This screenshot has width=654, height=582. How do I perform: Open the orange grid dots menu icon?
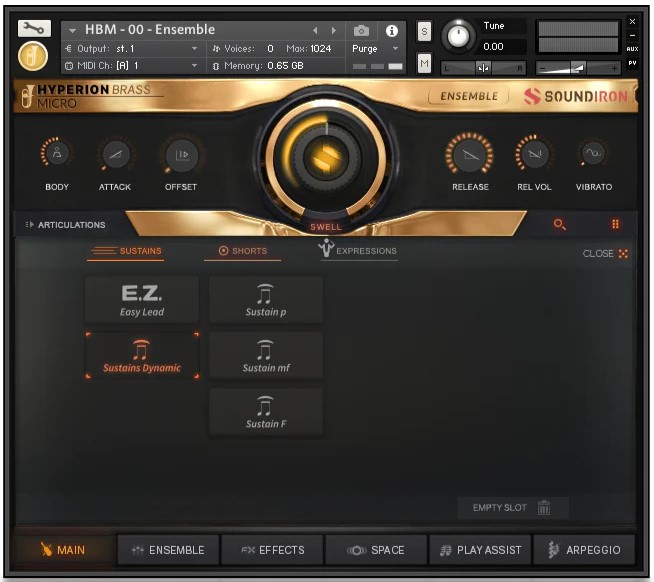pyautogui.click(x=615, y=224)
